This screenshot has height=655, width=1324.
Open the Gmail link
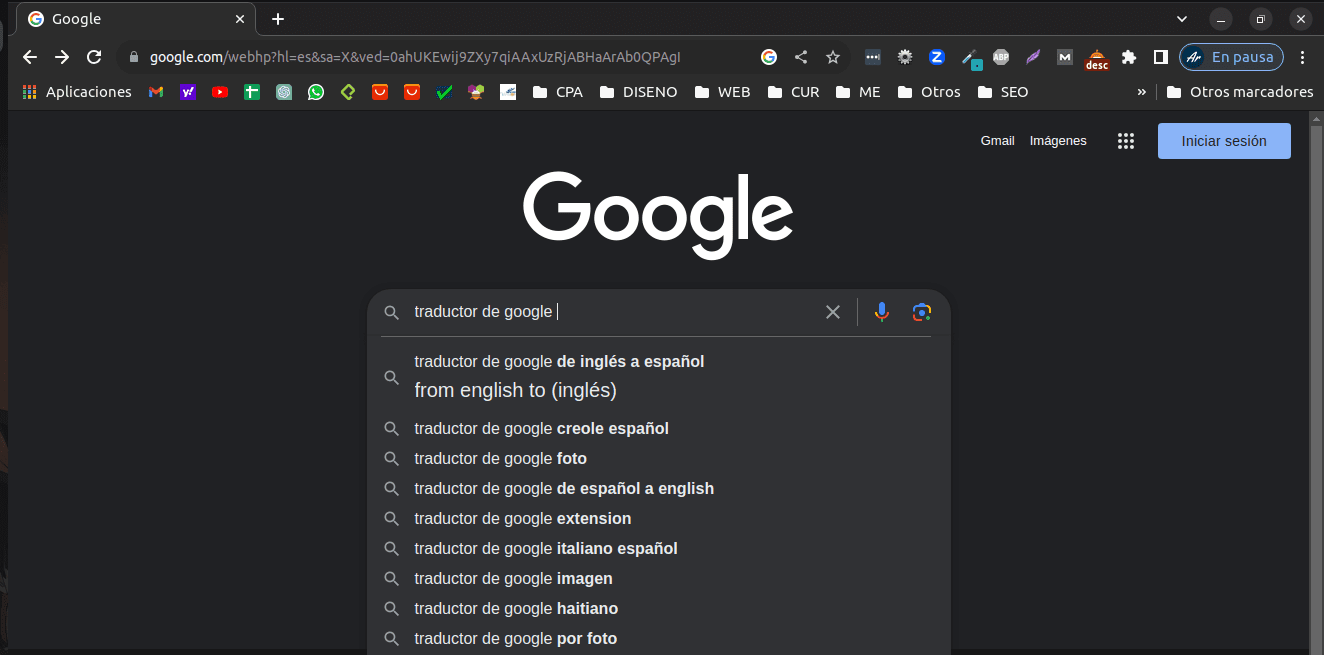tap(997, 141)
